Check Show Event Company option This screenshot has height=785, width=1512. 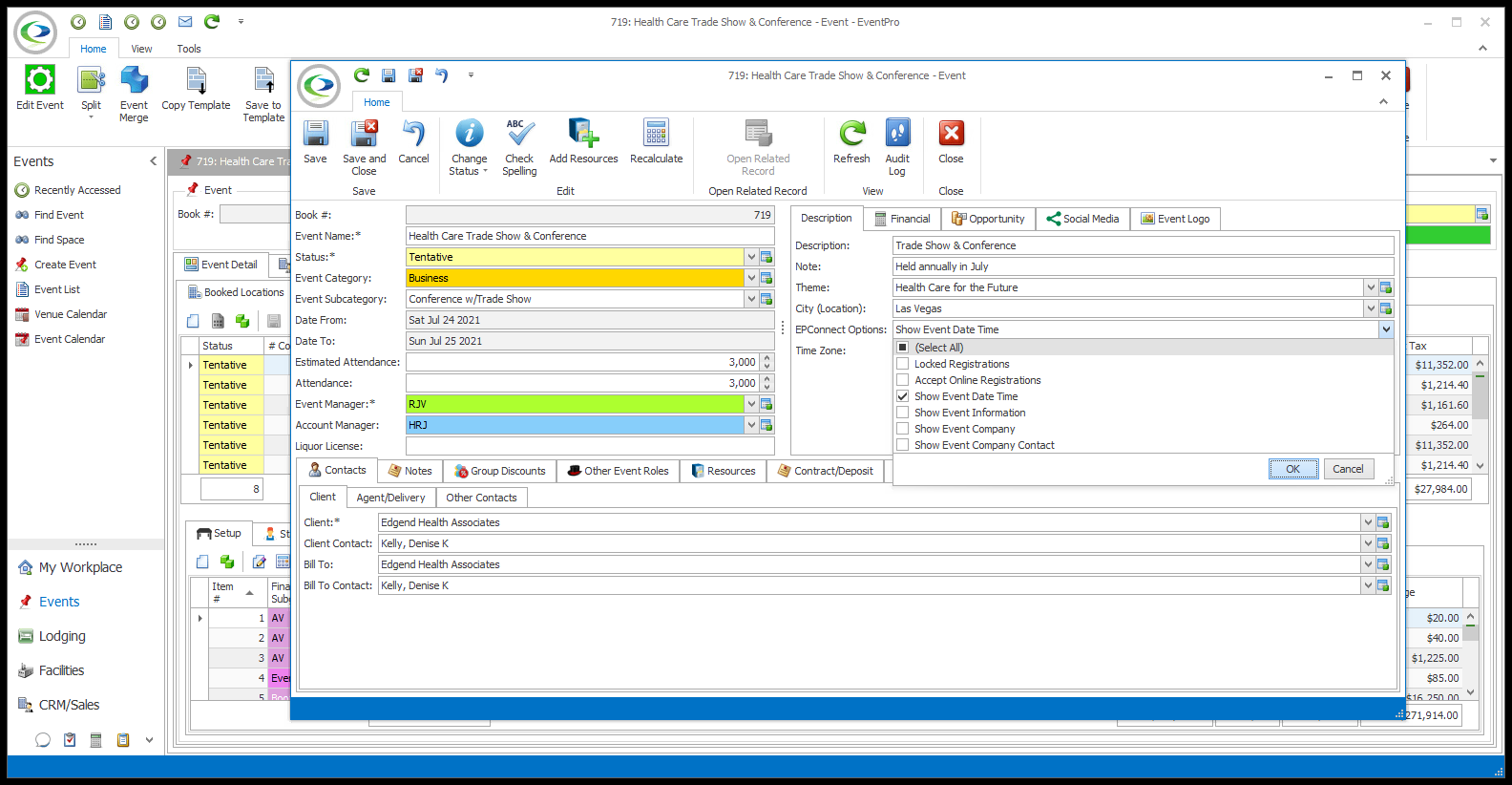coord(903,429)
